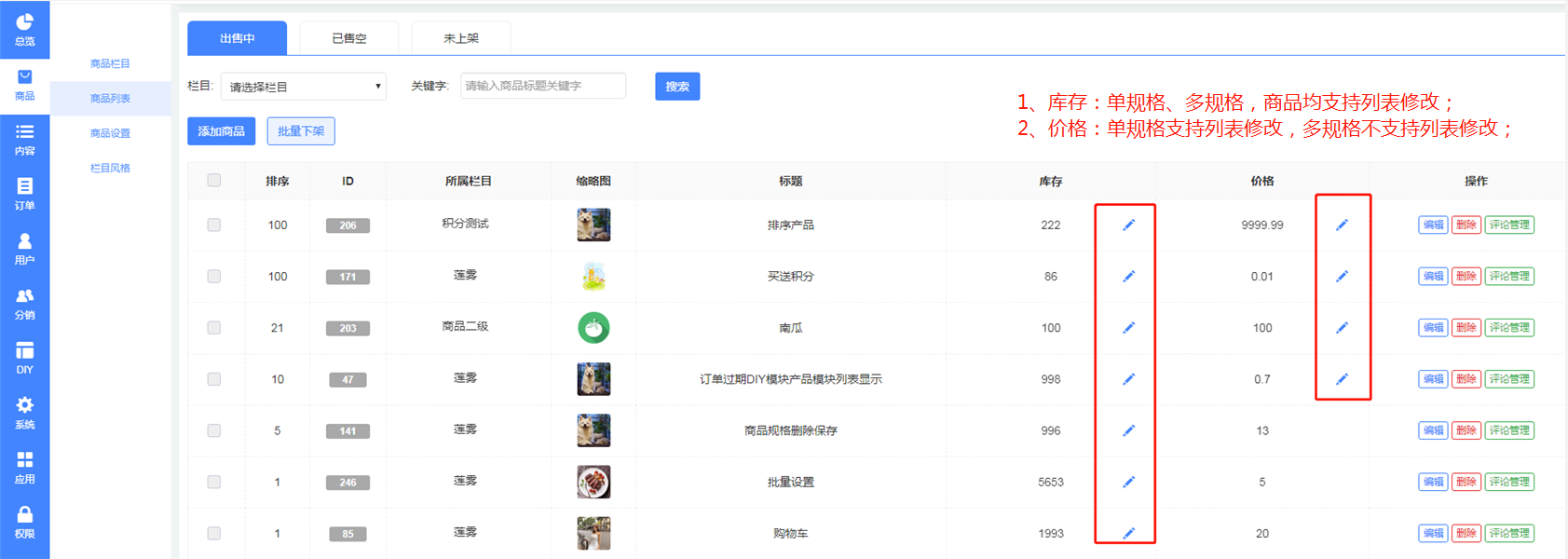Open thumbnail image of 购物车

click(593, 533)
